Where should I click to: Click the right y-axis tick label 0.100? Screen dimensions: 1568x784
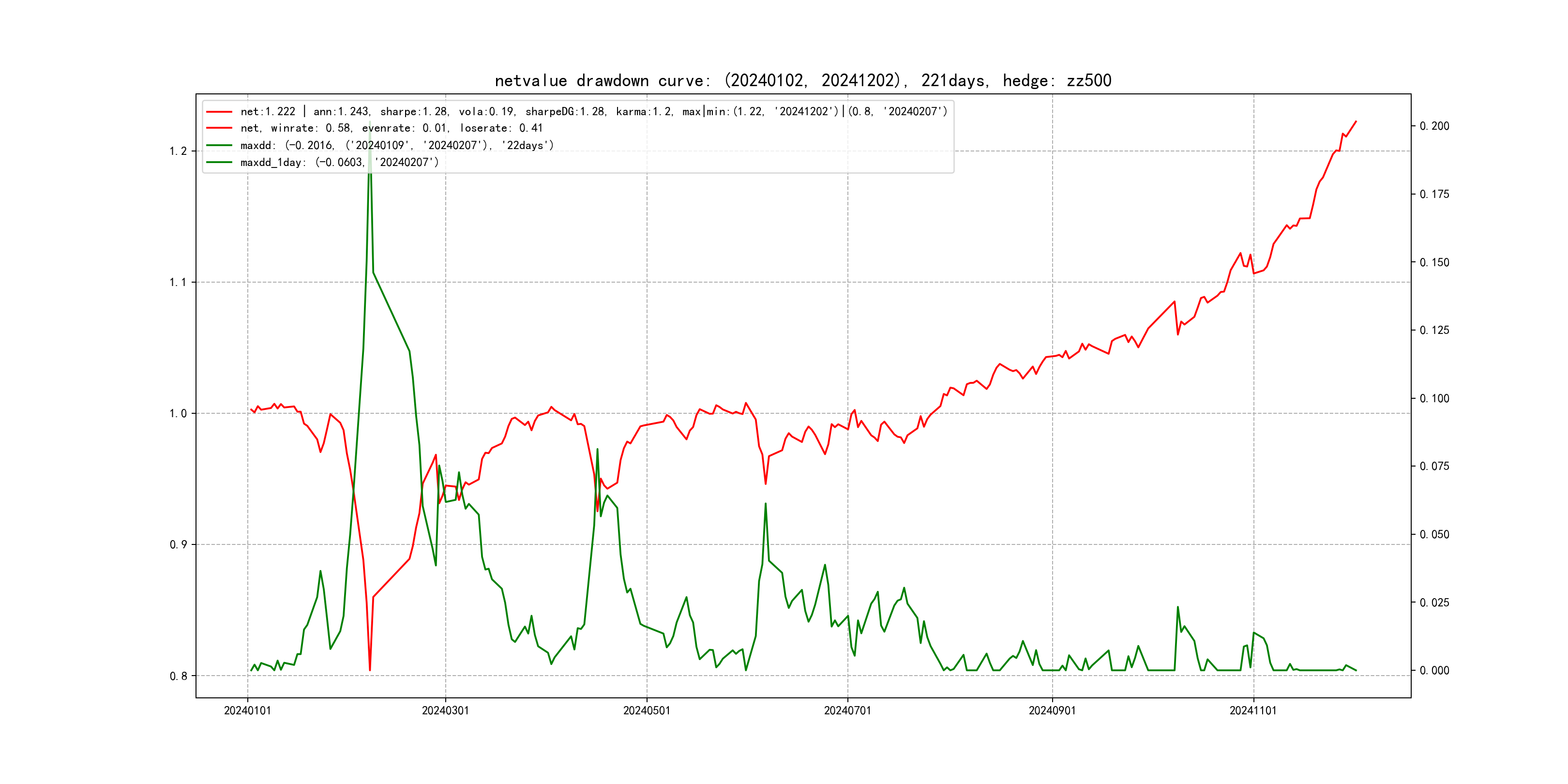click(1434, 399)
